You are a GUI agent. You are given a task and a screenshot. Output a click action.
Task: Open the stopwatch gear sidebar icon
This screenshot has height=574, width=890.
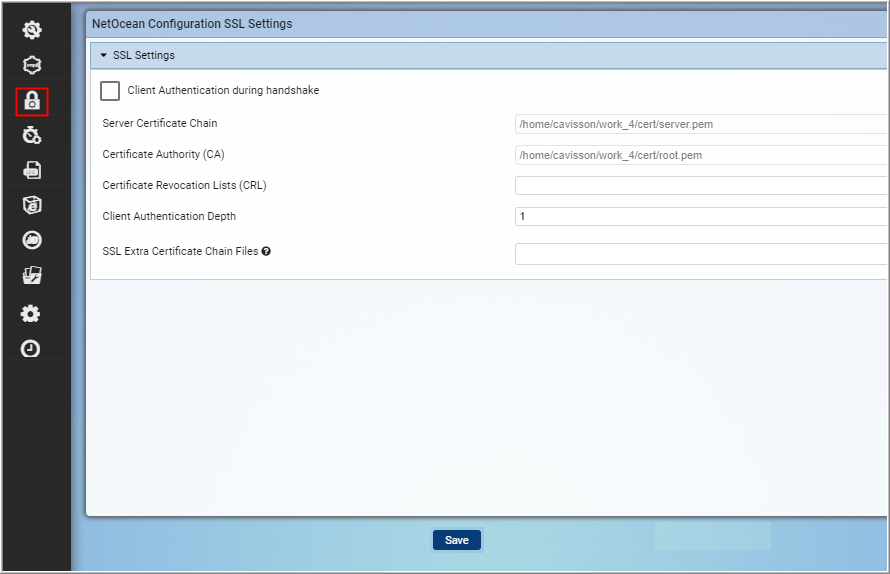point(32,135)
